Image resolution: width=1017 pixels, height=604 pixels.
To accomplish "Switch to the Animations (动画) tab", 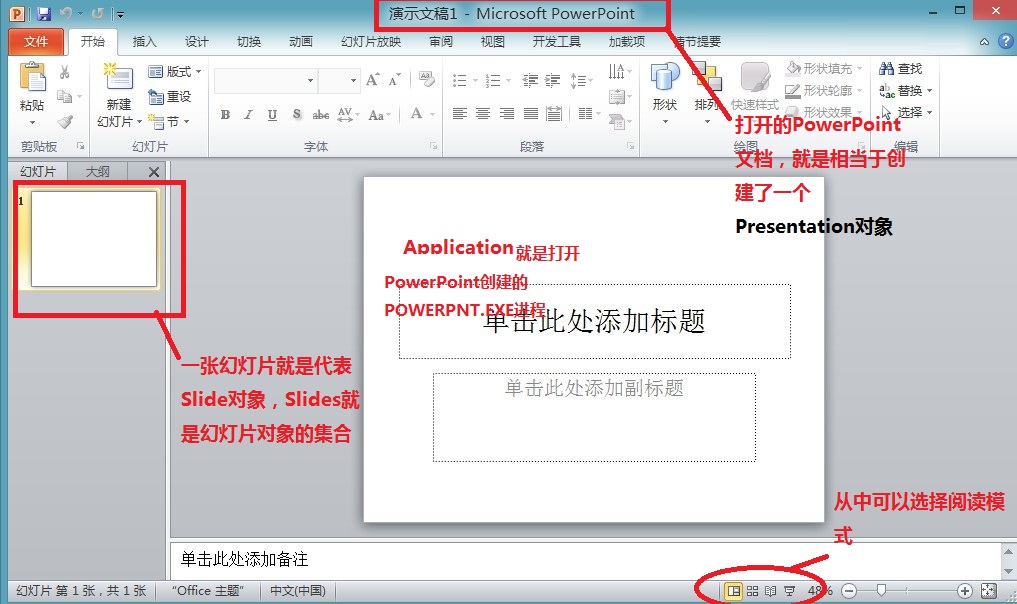I will coord(301,42).
